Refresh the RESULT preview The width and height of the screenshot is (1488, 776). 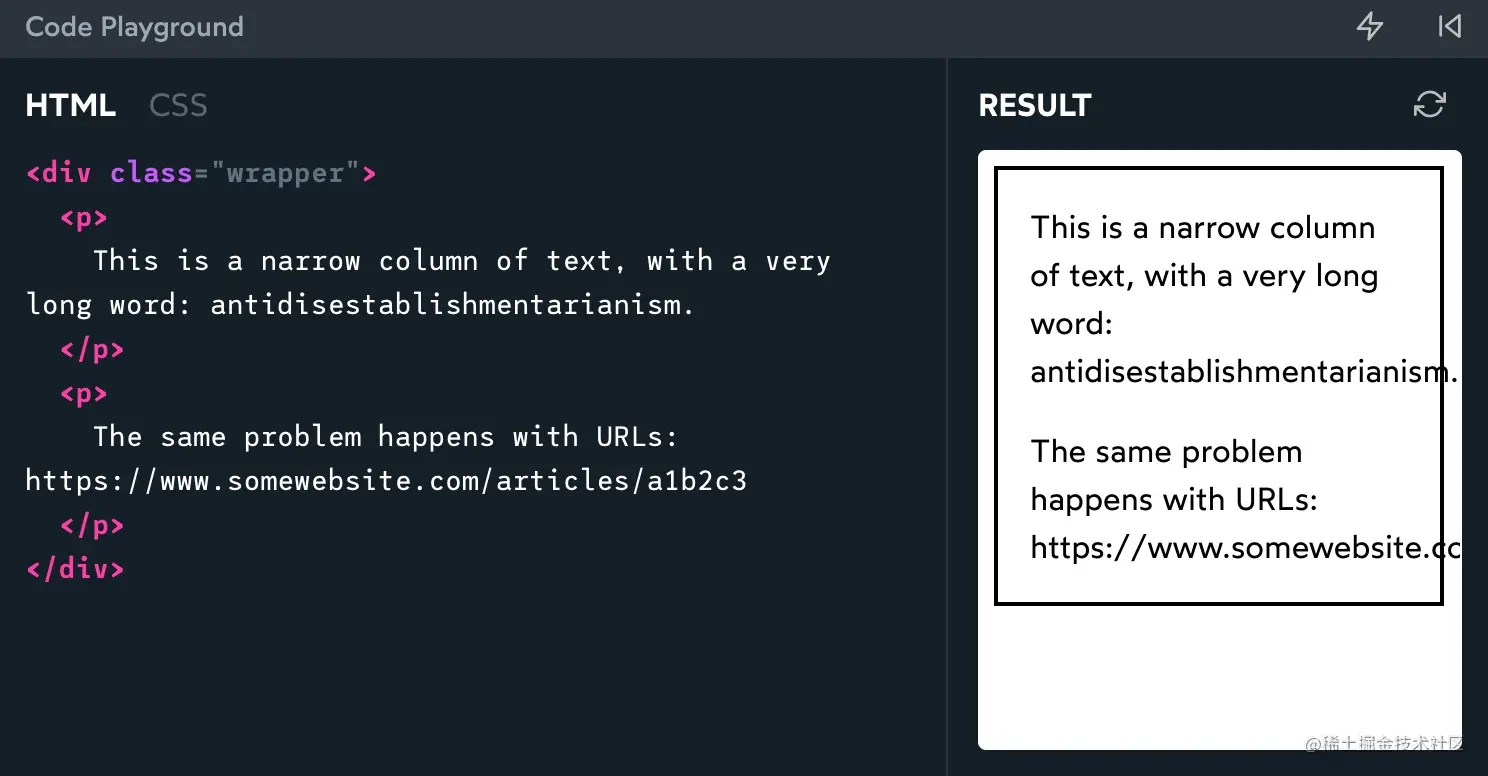pos(1429,104)
